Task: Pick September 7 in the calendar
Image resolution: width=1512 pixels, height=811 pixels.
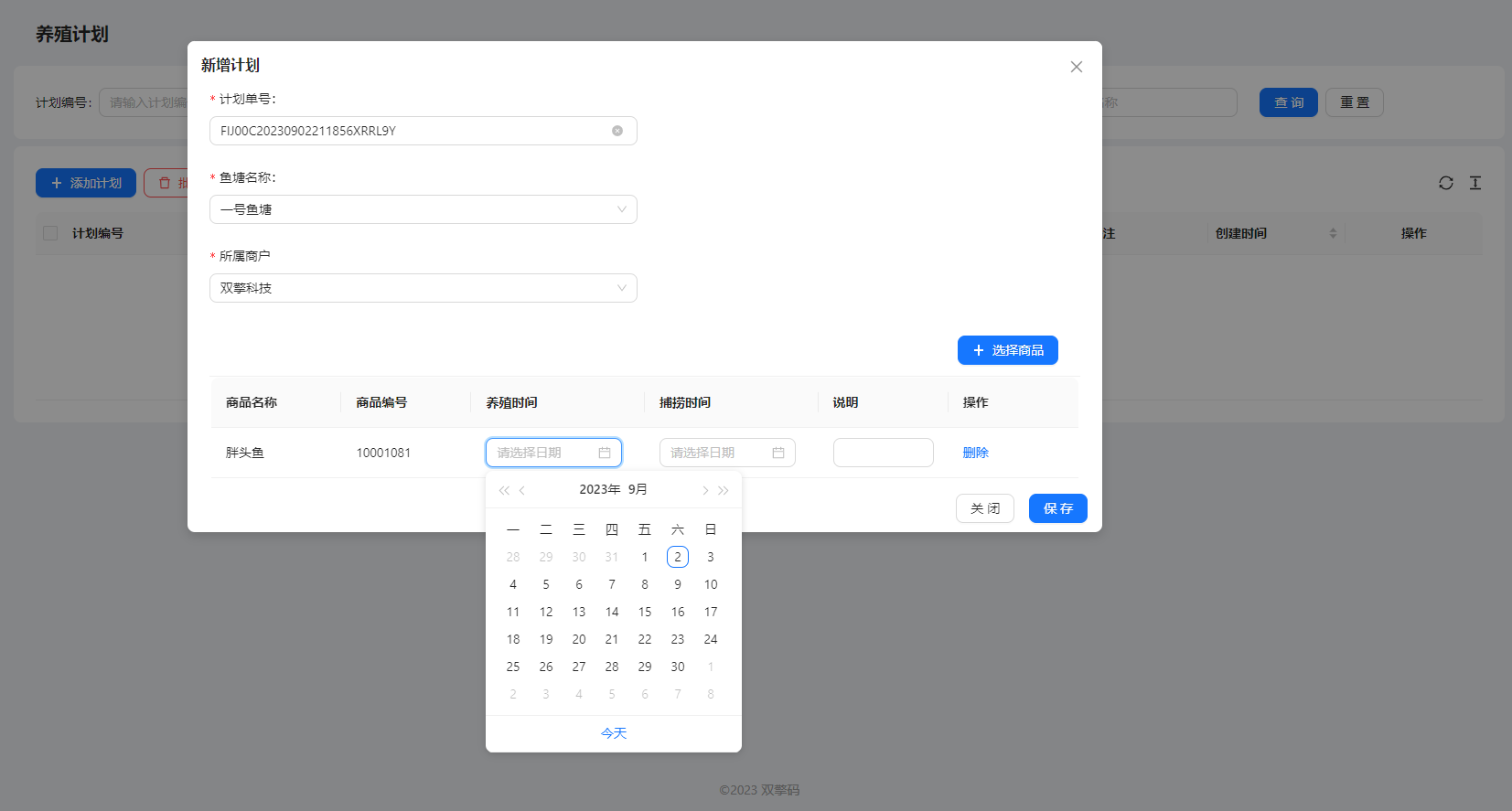Action: (x=612, y=584)
